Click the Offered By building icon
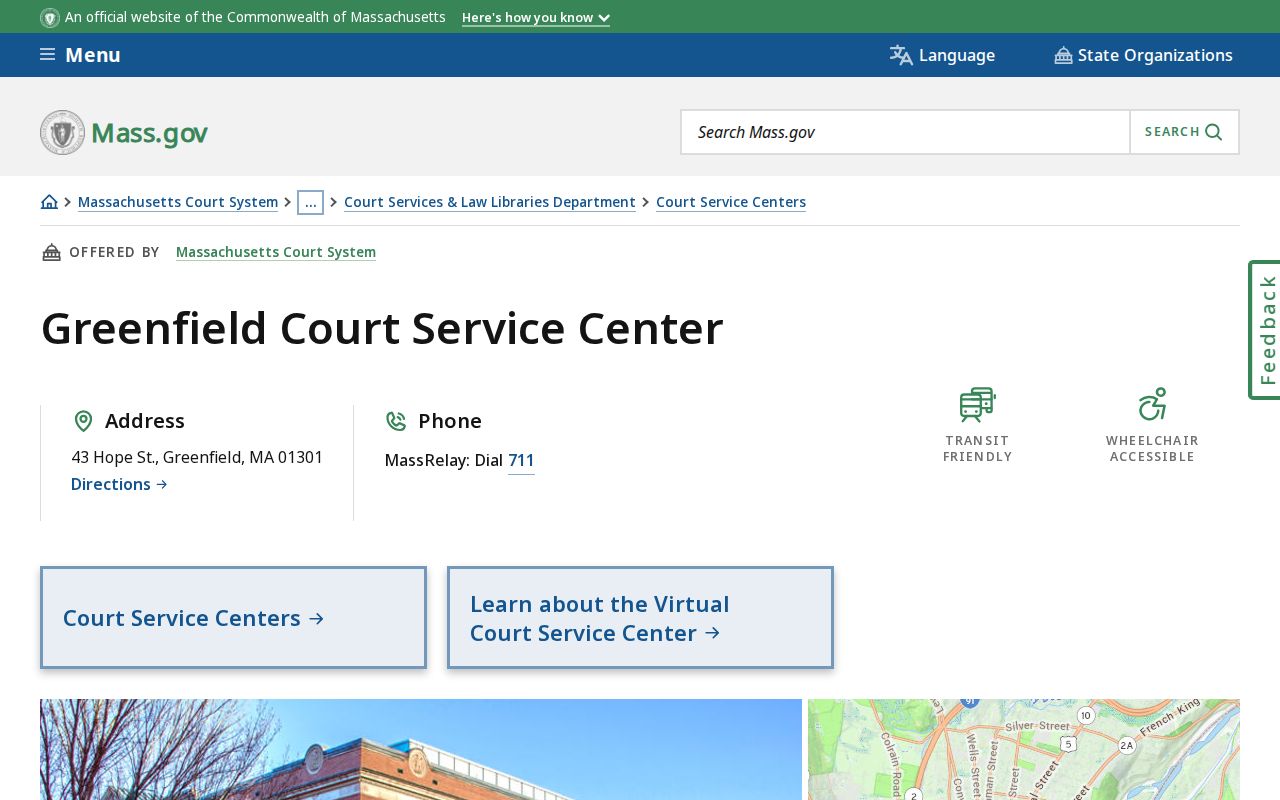The width and height of the screenshot is (1280, 800). tap(51, 252)
